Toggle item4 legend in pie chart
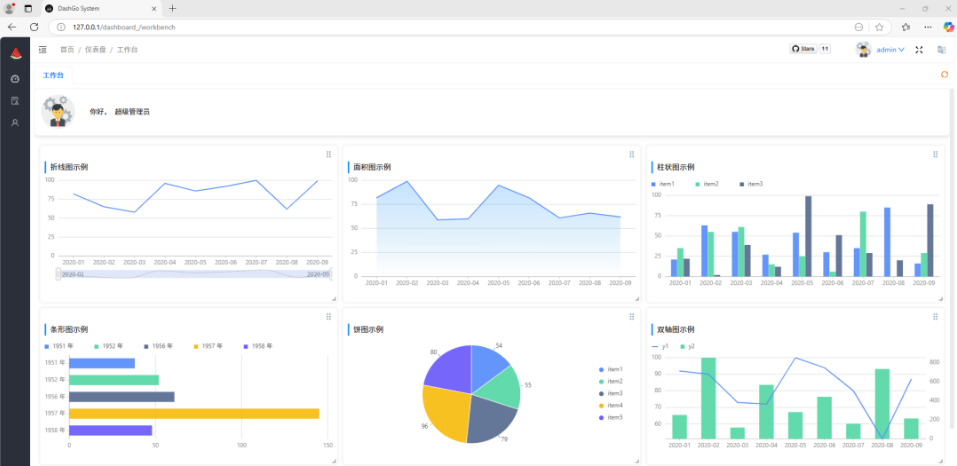The width and height of the screenshot is (958, 466). pyautogui.click(x=611, y=406)
